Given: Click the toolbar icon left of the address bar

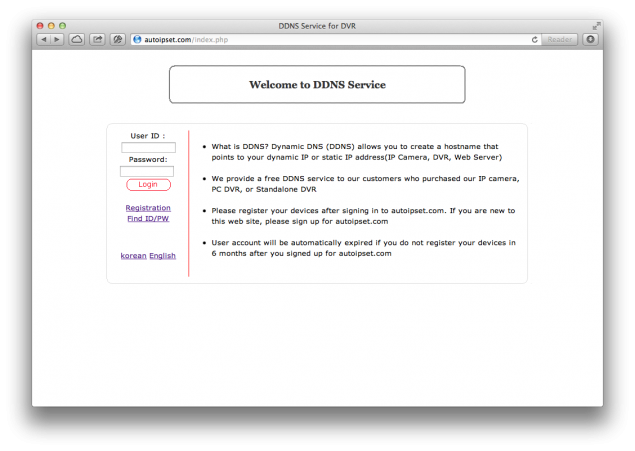Looking at the screenshot, I should point(118,39).
